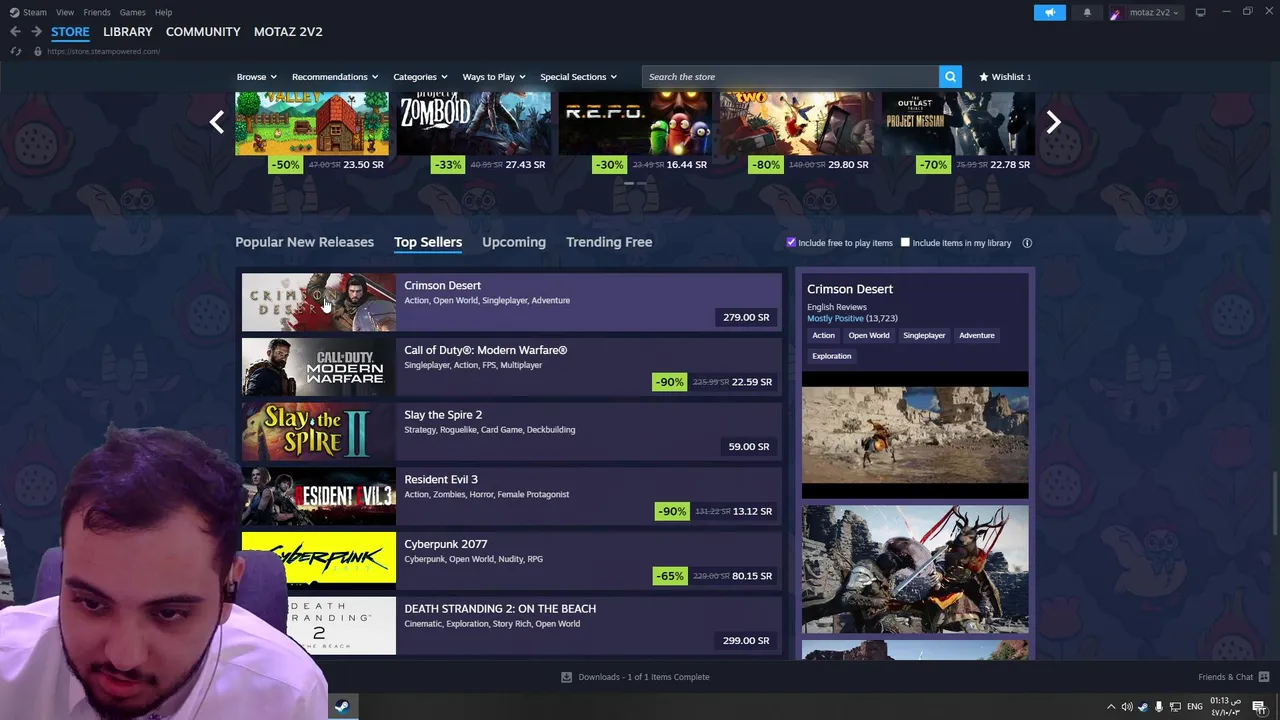The width and height of the screenshot is (1280, 720).
Task: Expand the Recommendations dropdown
Action: (335, 77)
